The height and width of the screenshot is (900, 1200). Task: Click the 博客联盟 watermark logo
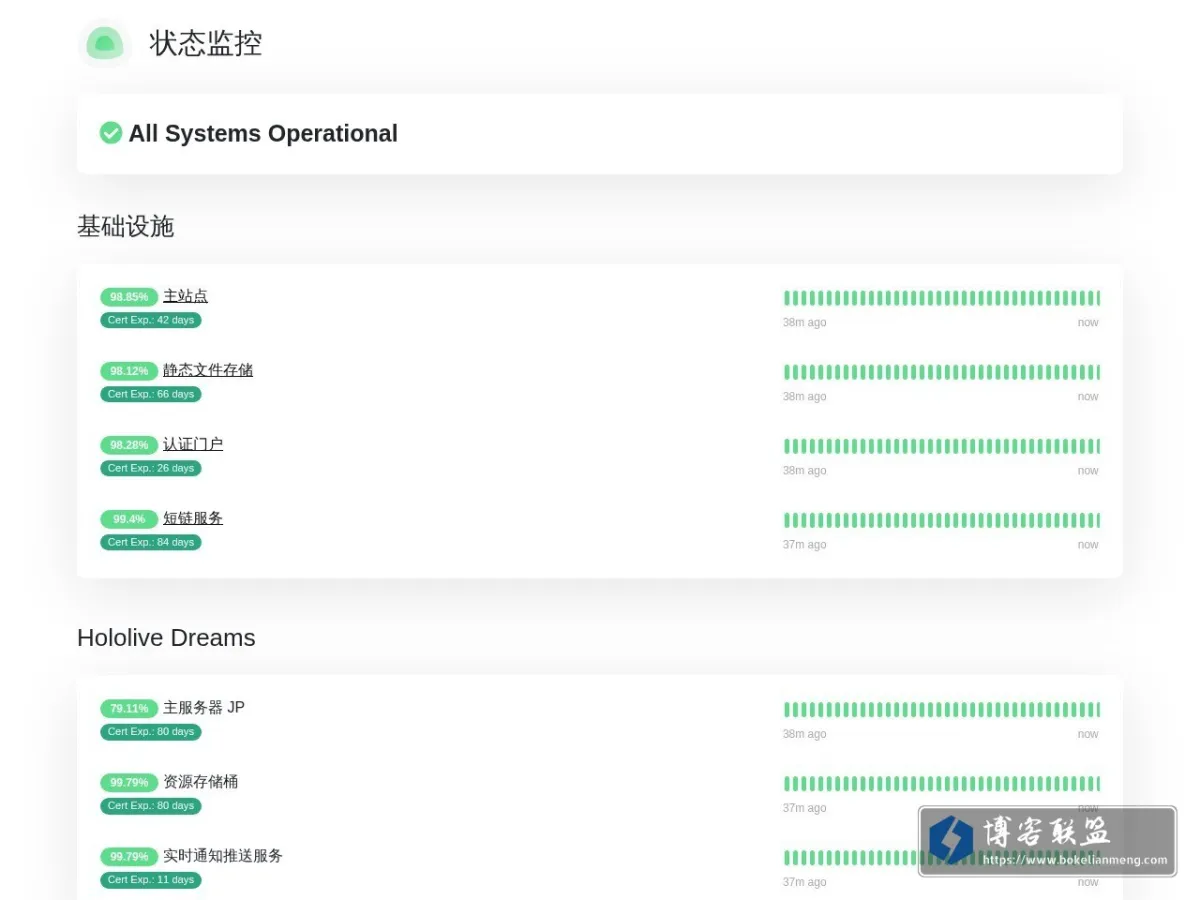coord(1047,841)
